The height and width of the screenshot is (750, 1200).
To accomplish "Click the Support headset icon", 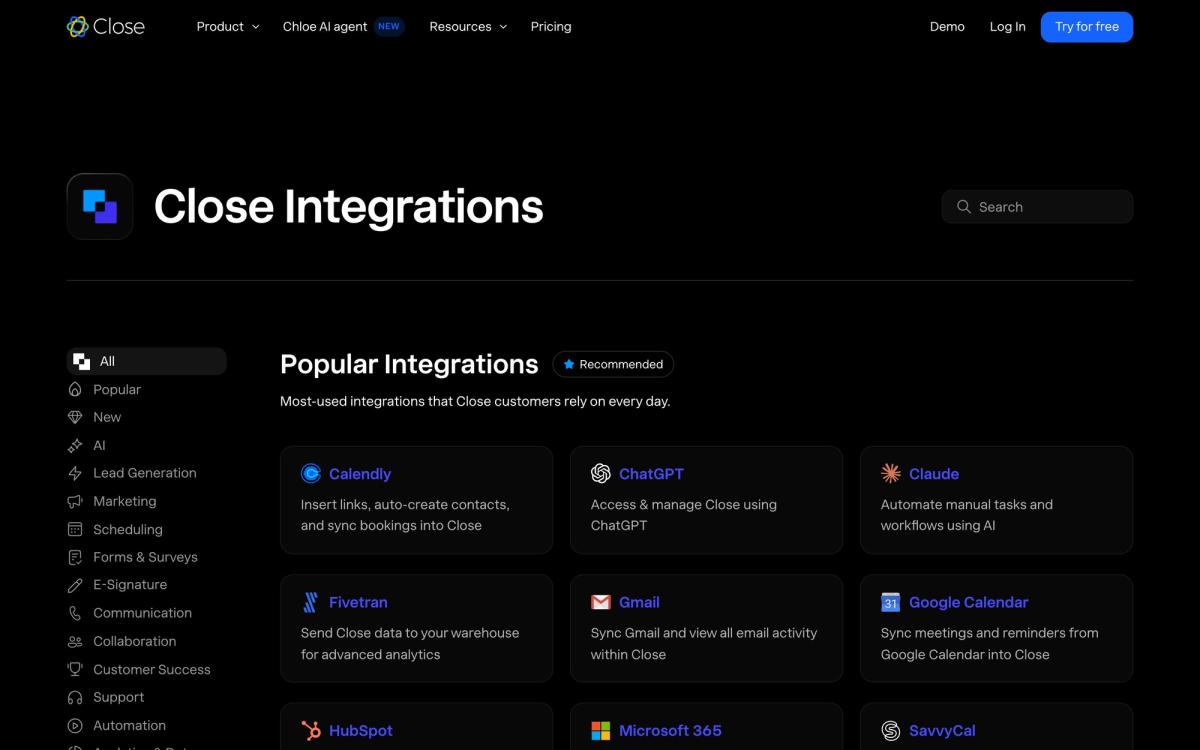I will pyautogui.click(x=75, y=698).
